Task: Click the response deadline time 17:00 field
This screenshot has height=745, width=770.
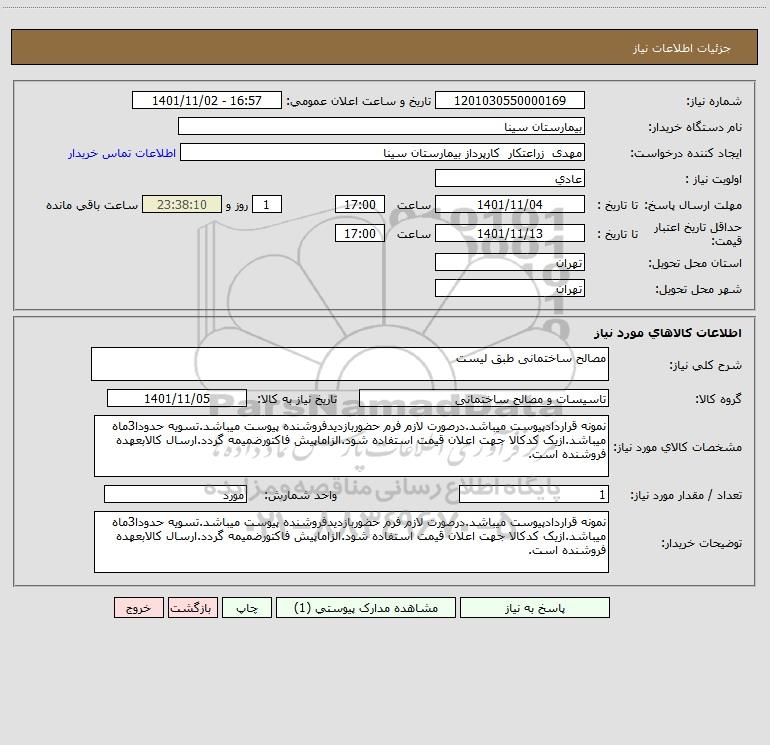Action: (x=359, y=205)
